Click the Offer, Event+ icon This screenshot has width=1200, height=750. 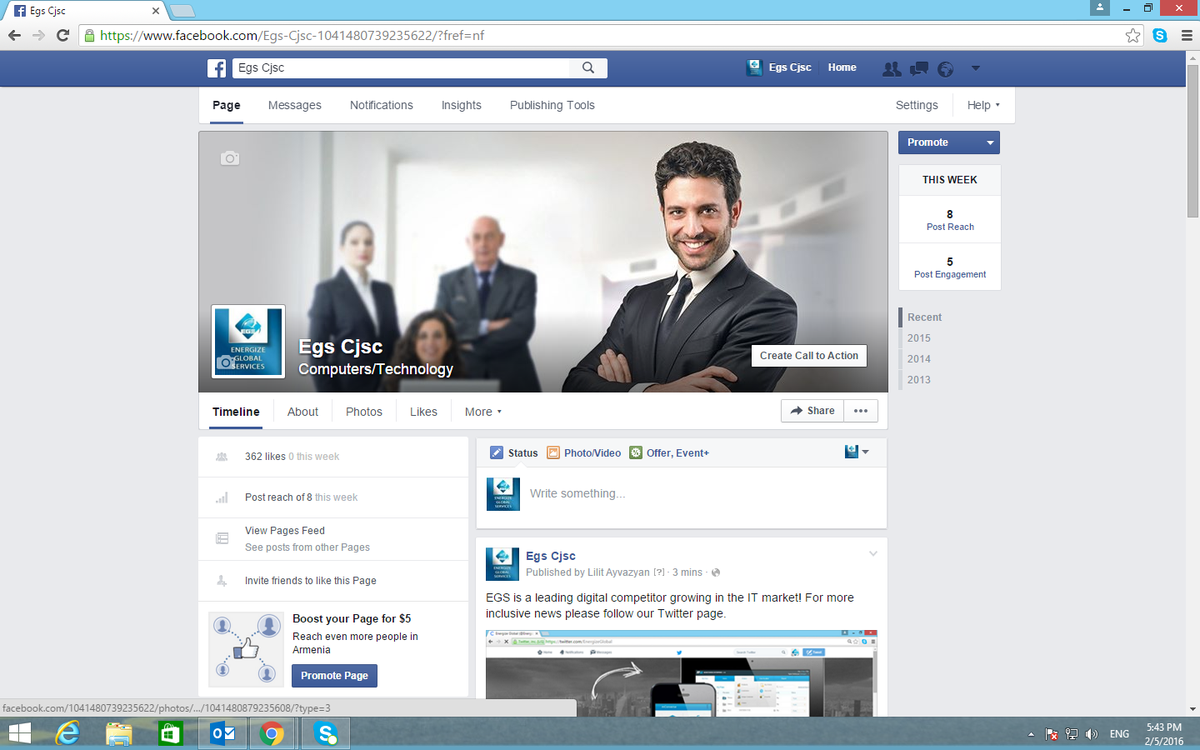coord(635,453)
